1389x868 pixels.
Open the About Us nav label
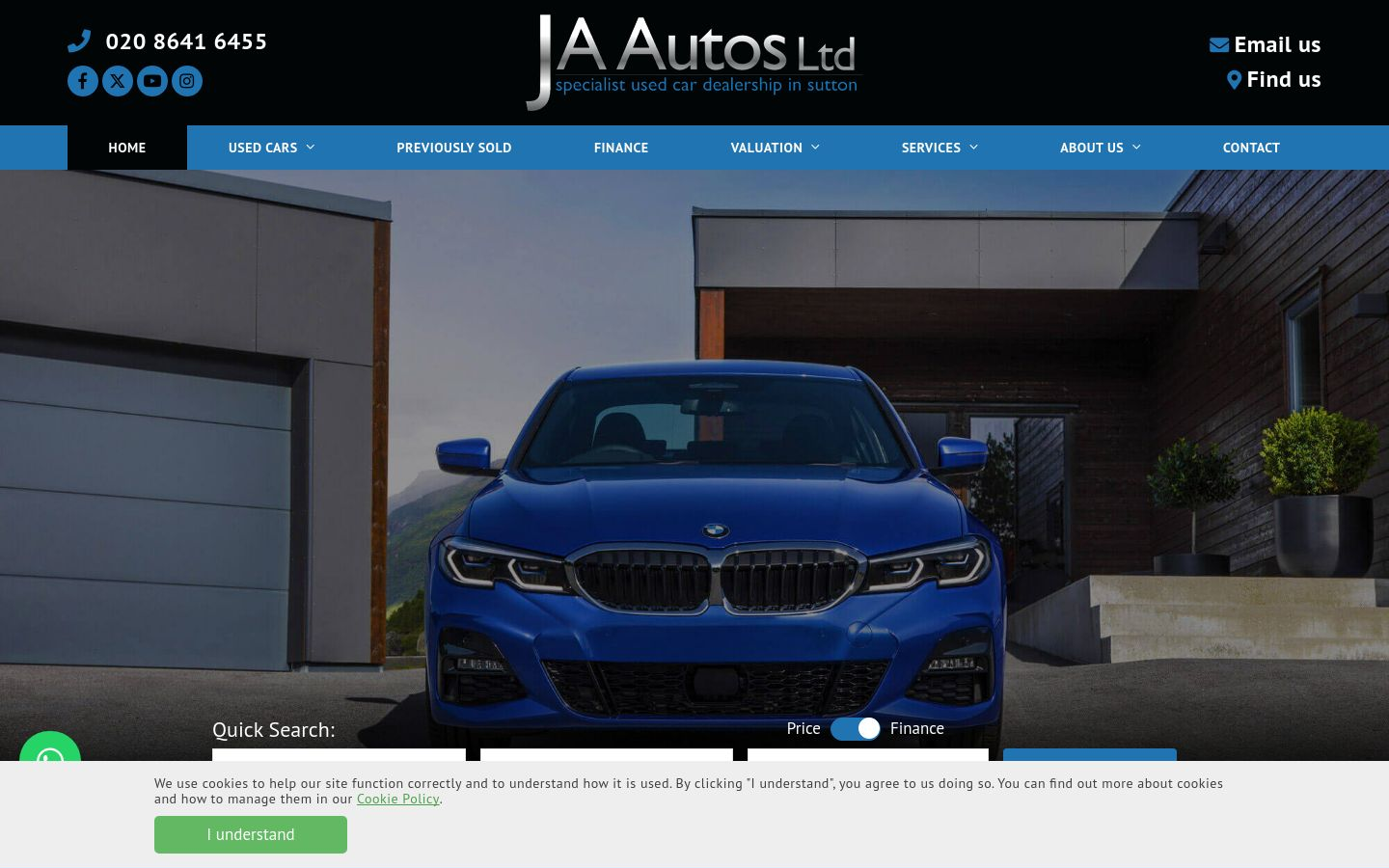tap(1091, 148)
